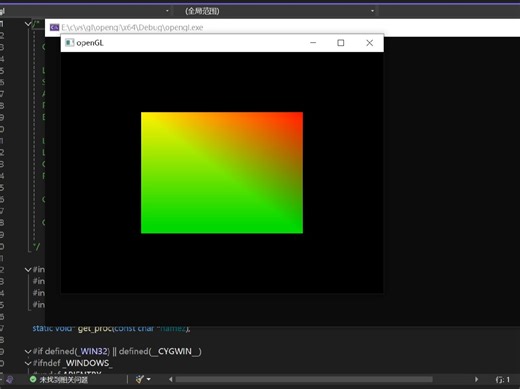Click the openGL window's title bar icon
520x389 pixels.
pyautogui.click(x=69, y=43)
